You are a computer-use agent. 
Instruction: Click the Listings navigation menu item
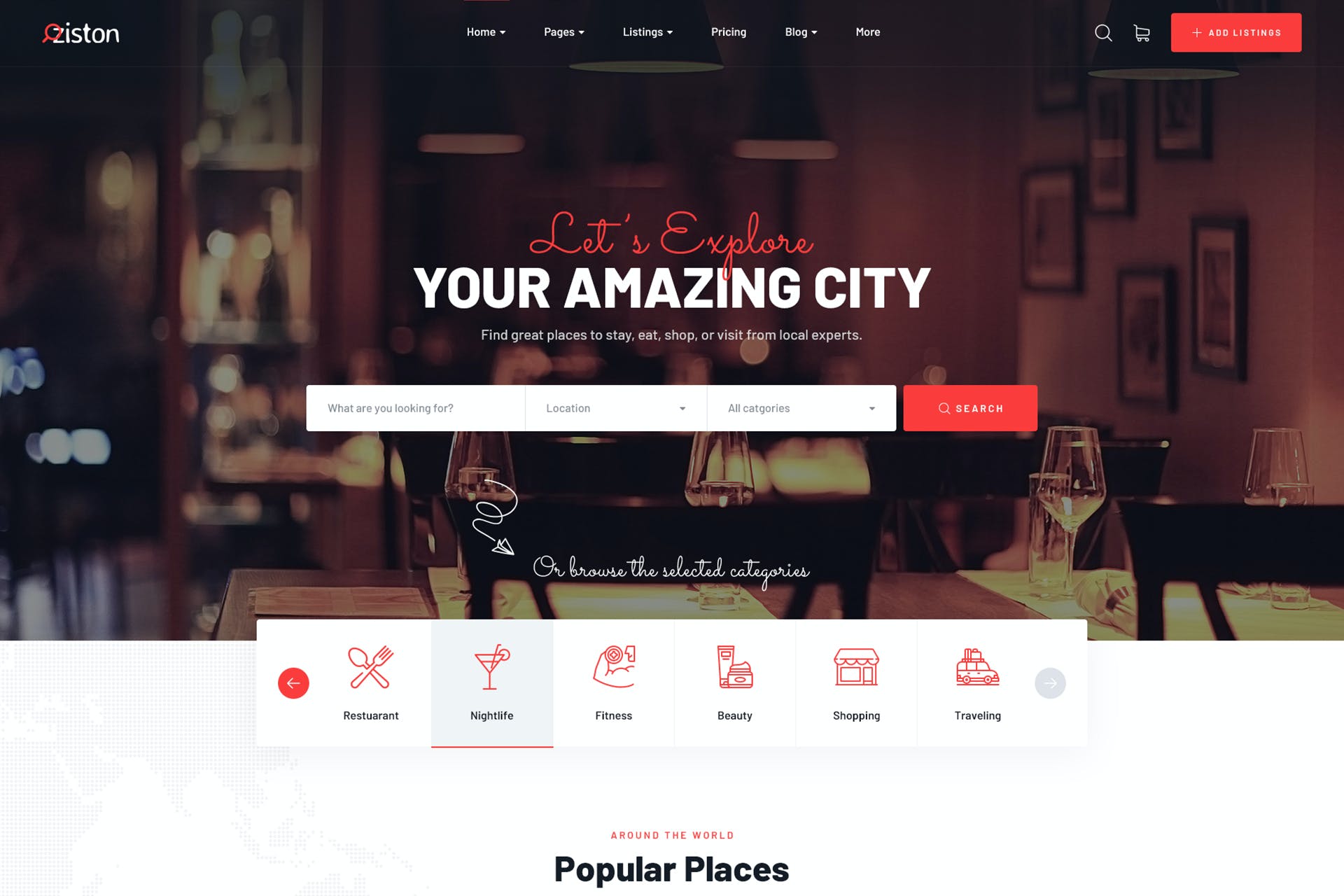(644, 32)
